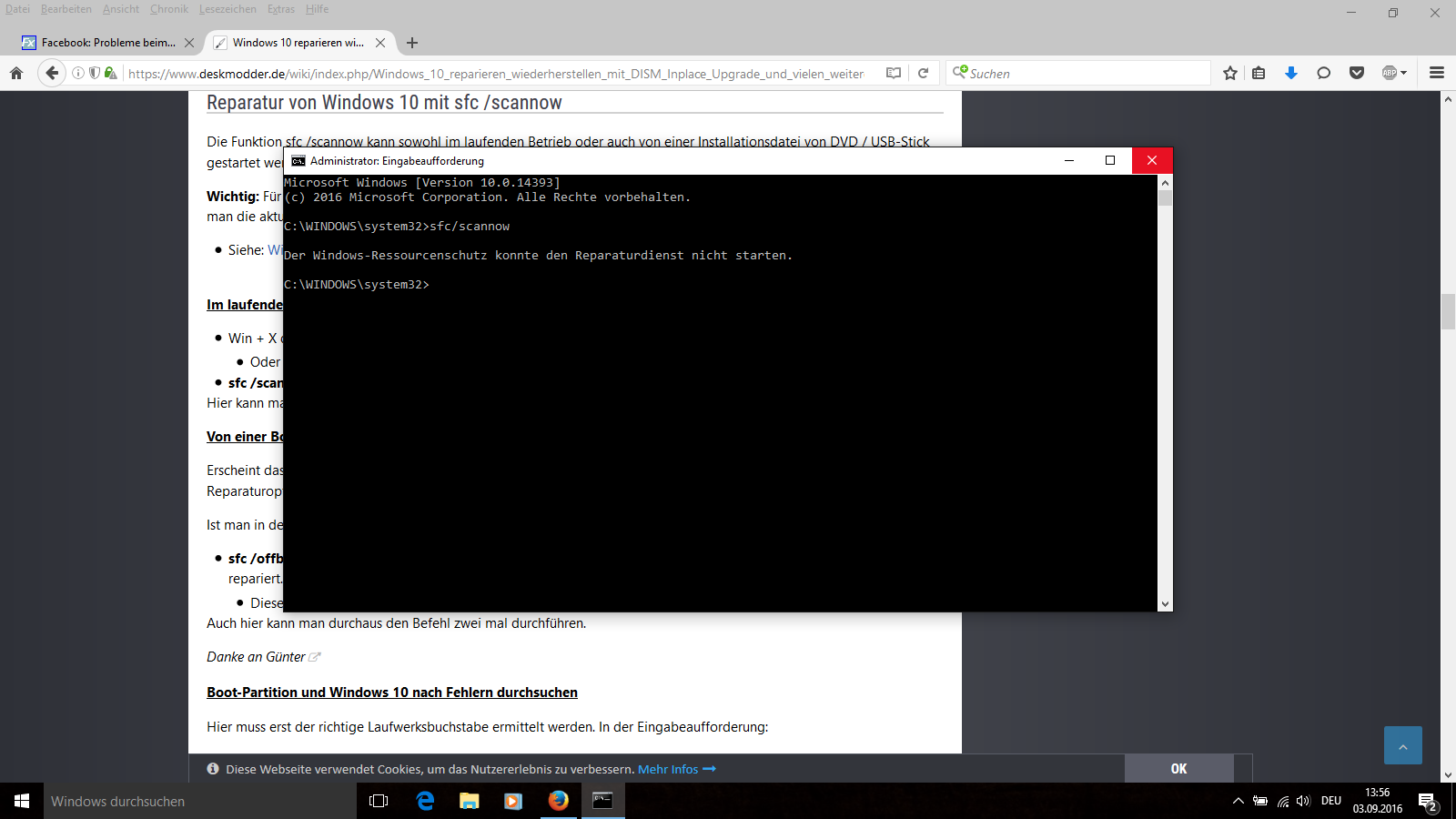Switch to Firefox in the taskbar
The image size is (1456, 819).
coord(558,801)
